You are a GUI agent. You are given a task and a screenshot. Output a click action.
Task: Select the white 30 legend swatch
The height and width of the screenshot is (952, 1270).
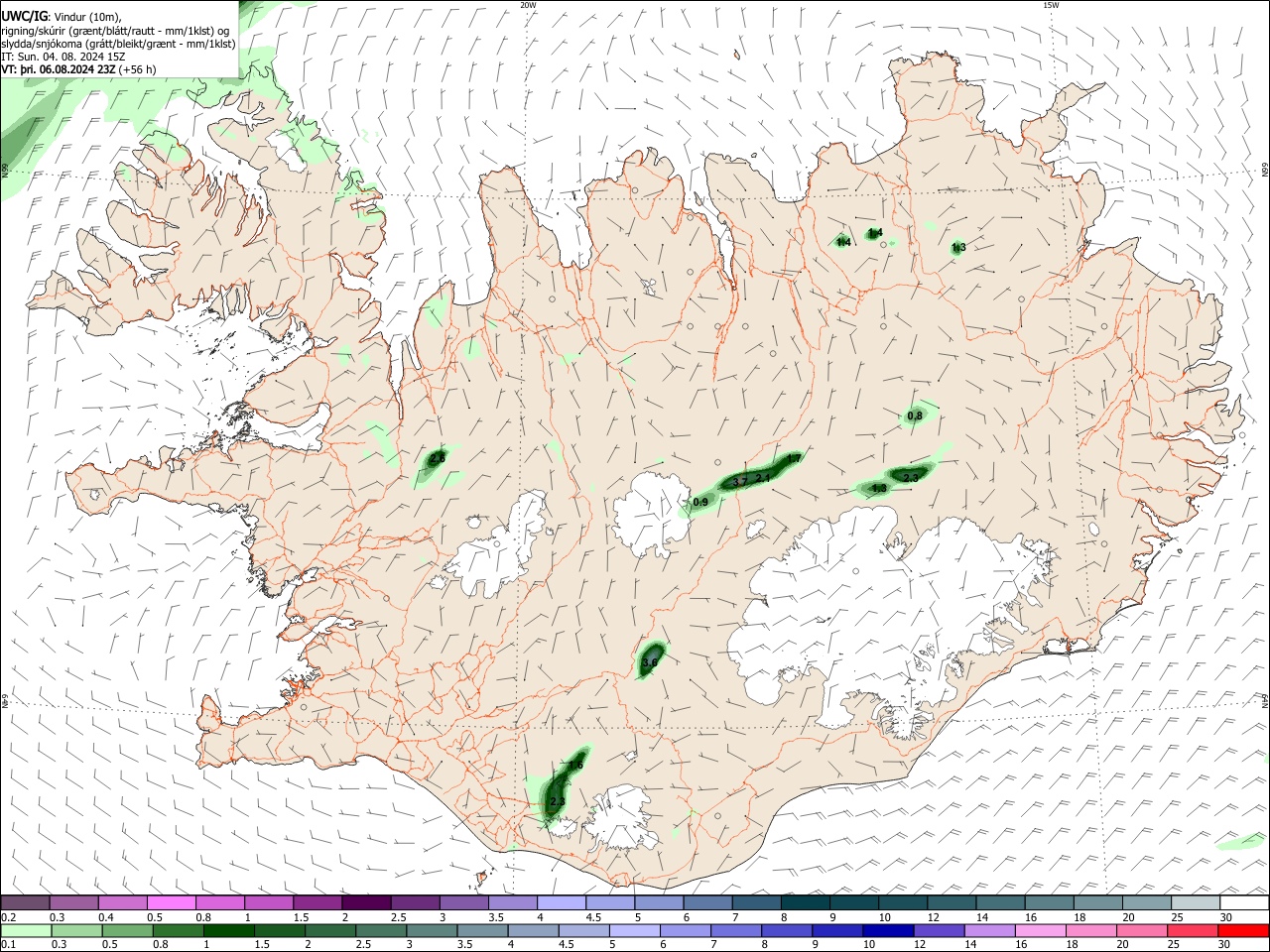tap(1244, 902)
